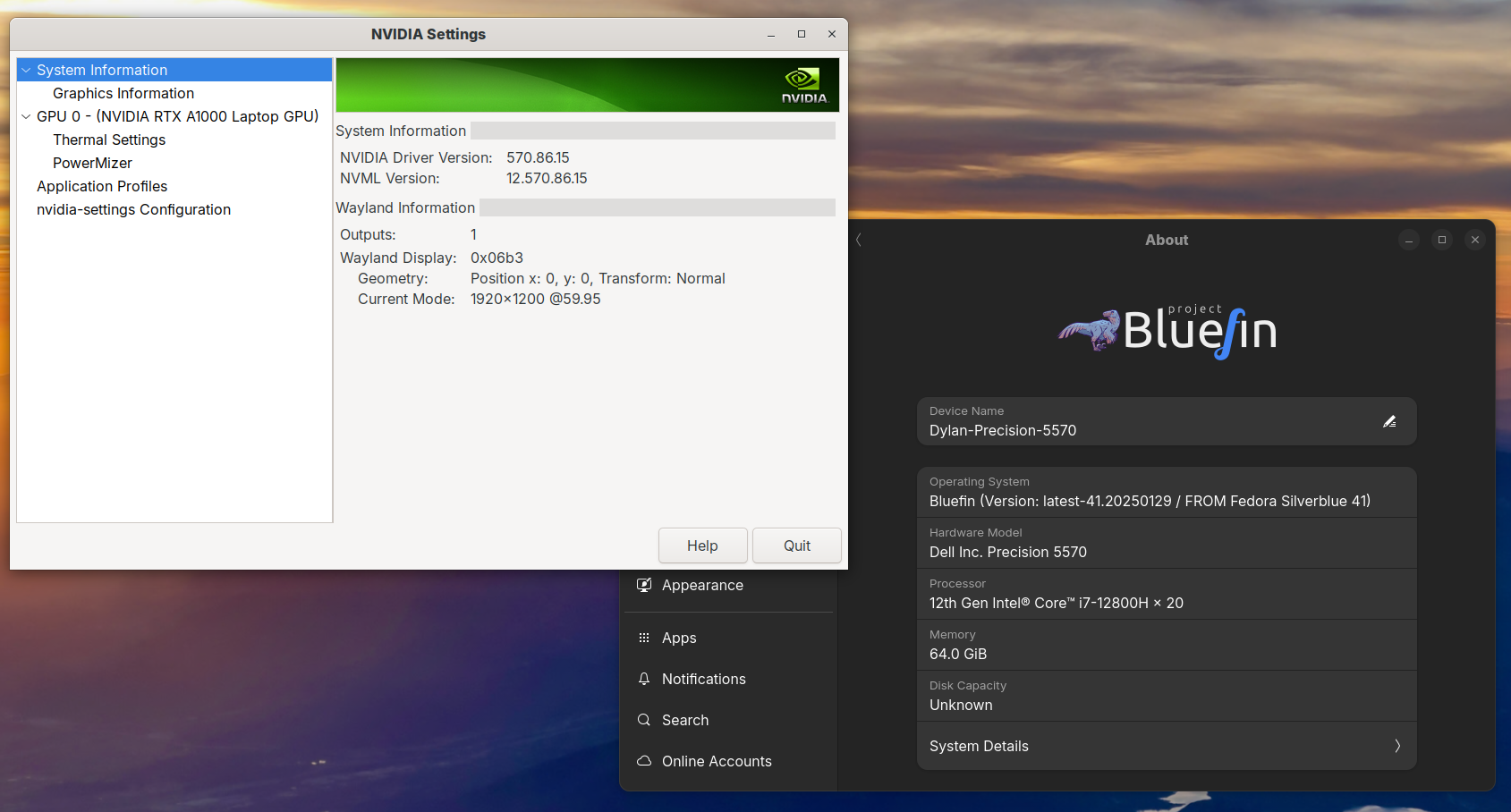Select Graphics Information in the sidebar
Viewport: 1511px width, 812px height.
(123, 93)
